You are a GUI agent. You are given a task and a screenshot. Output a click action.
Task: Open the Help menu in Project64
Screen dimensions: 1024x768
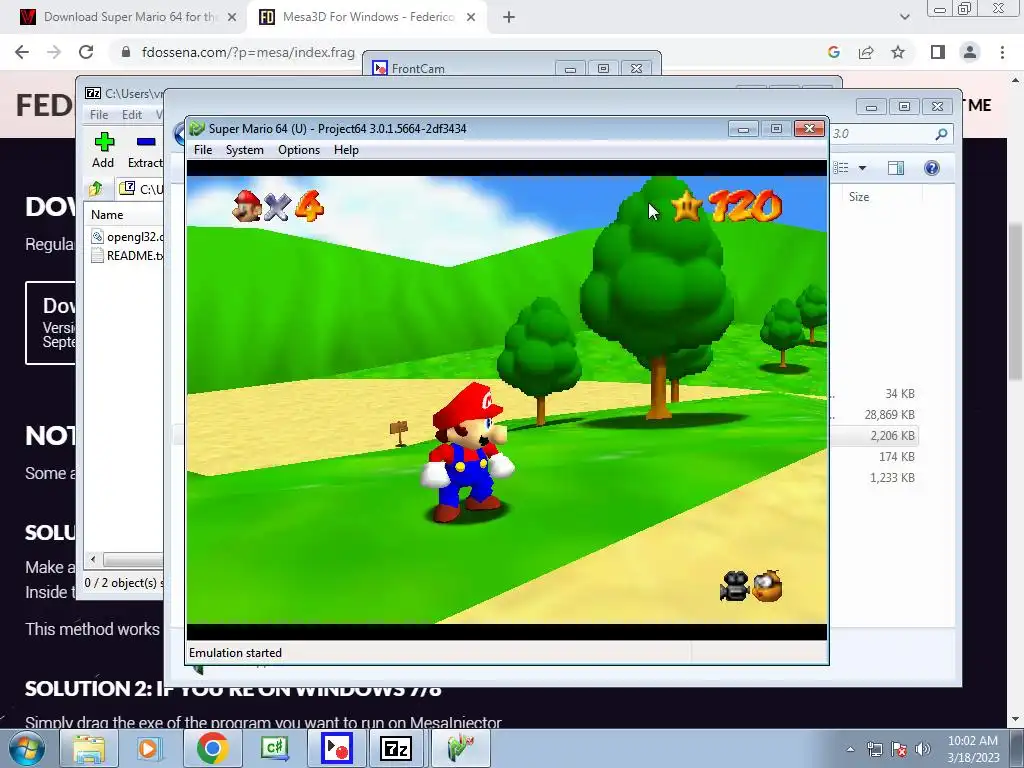(346, 150)
